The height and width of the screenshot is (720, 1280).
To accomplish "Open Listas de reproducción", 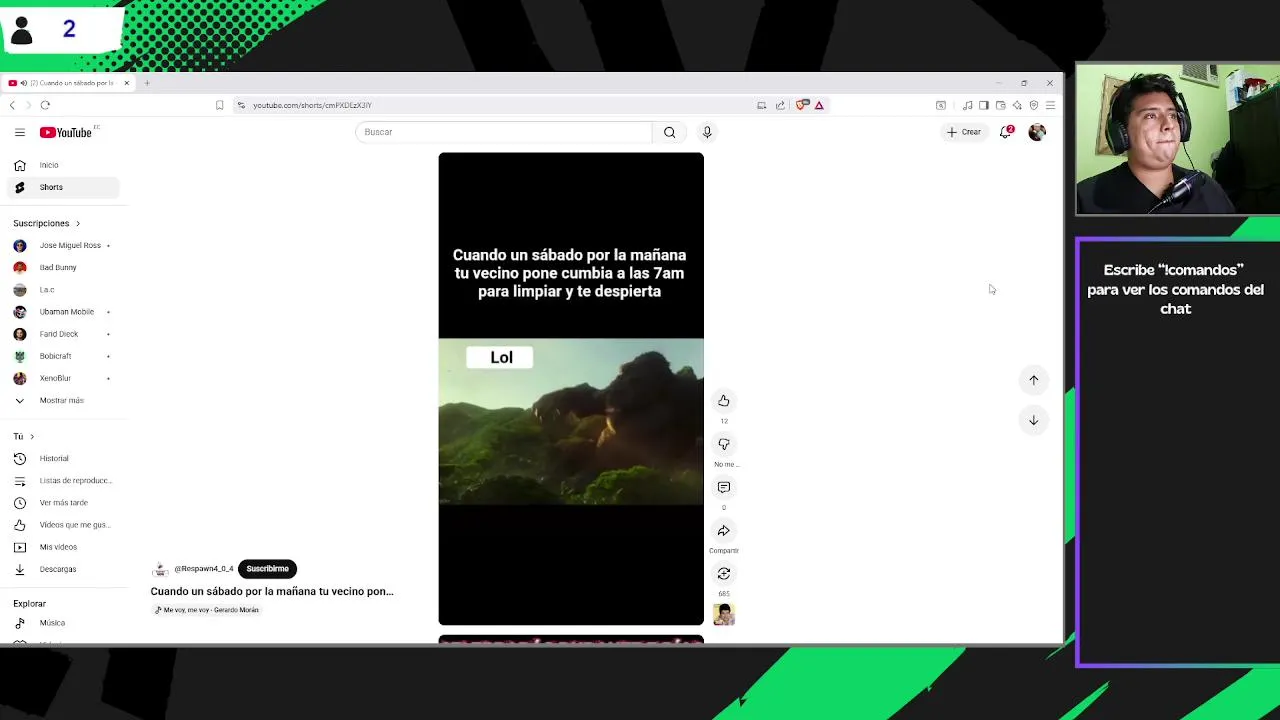I will click(62, 480).
